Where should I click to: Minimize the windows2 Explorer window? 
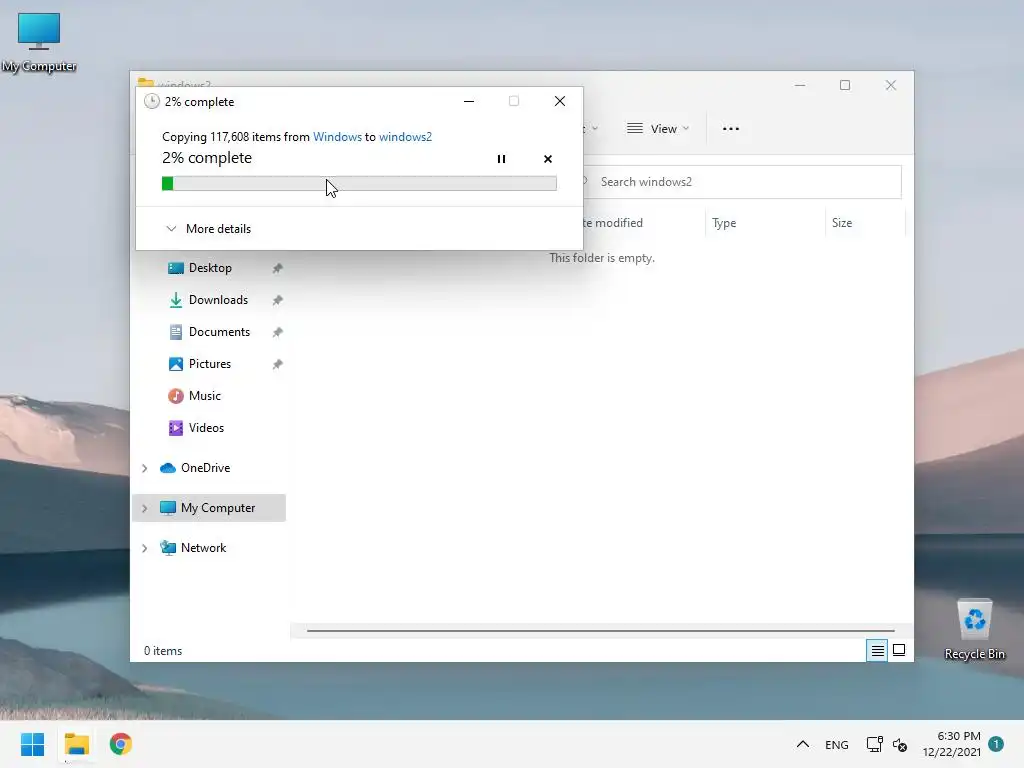click(x=800, y=85)
